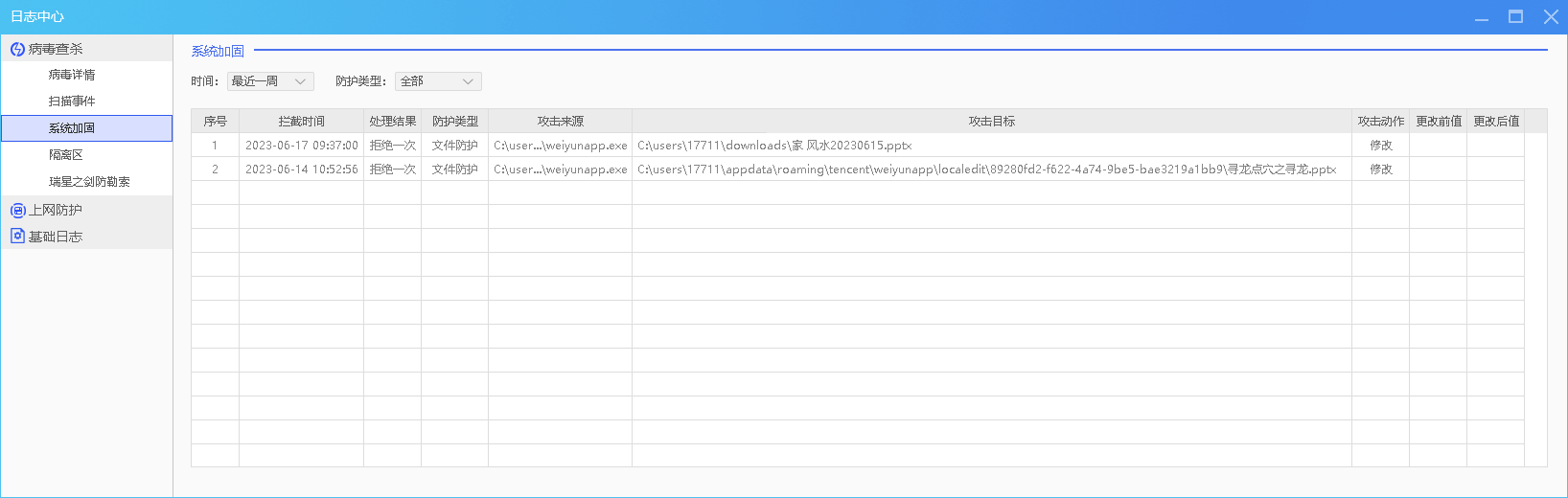The image size is (1568, 498).
Task: Select timestamp 2023-06-14 10:52:56 cell
Action: 302,170
